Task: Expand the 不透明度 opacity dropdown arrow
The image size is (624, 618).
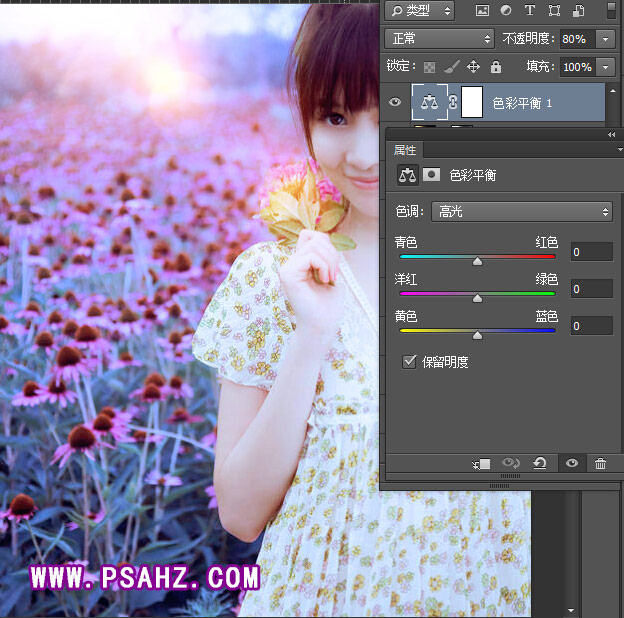Action: (605, 39)
